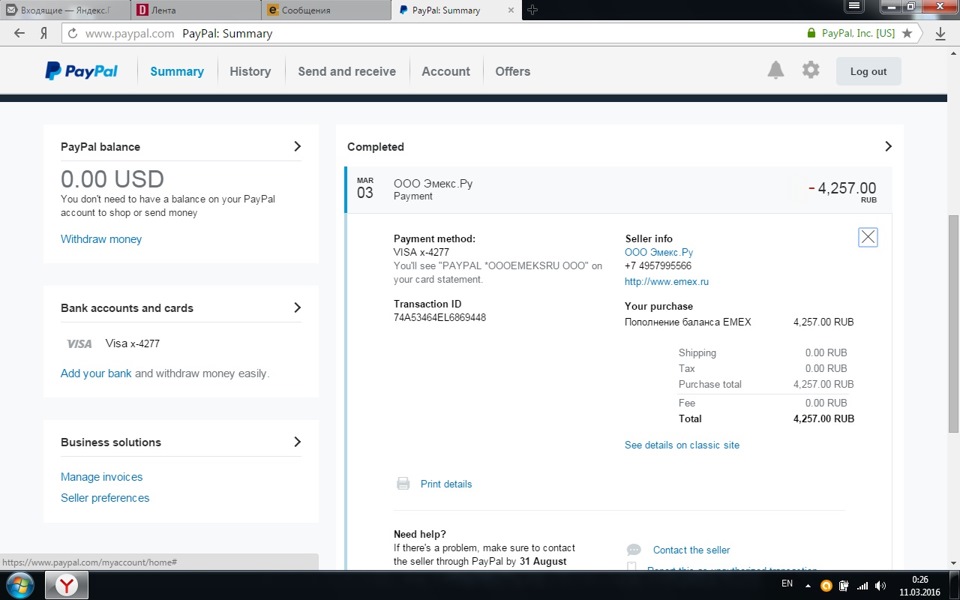
Task: Go to the Summary tab
Action: [x=177, y=71]
